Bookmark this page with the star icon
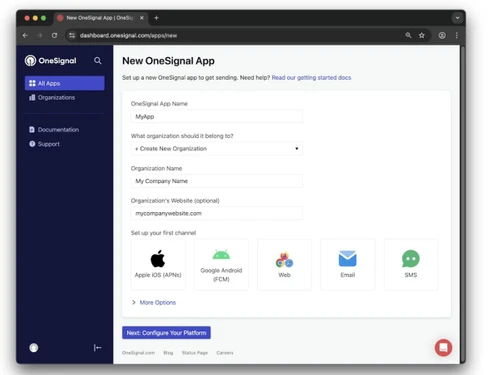 click(422, 35)
